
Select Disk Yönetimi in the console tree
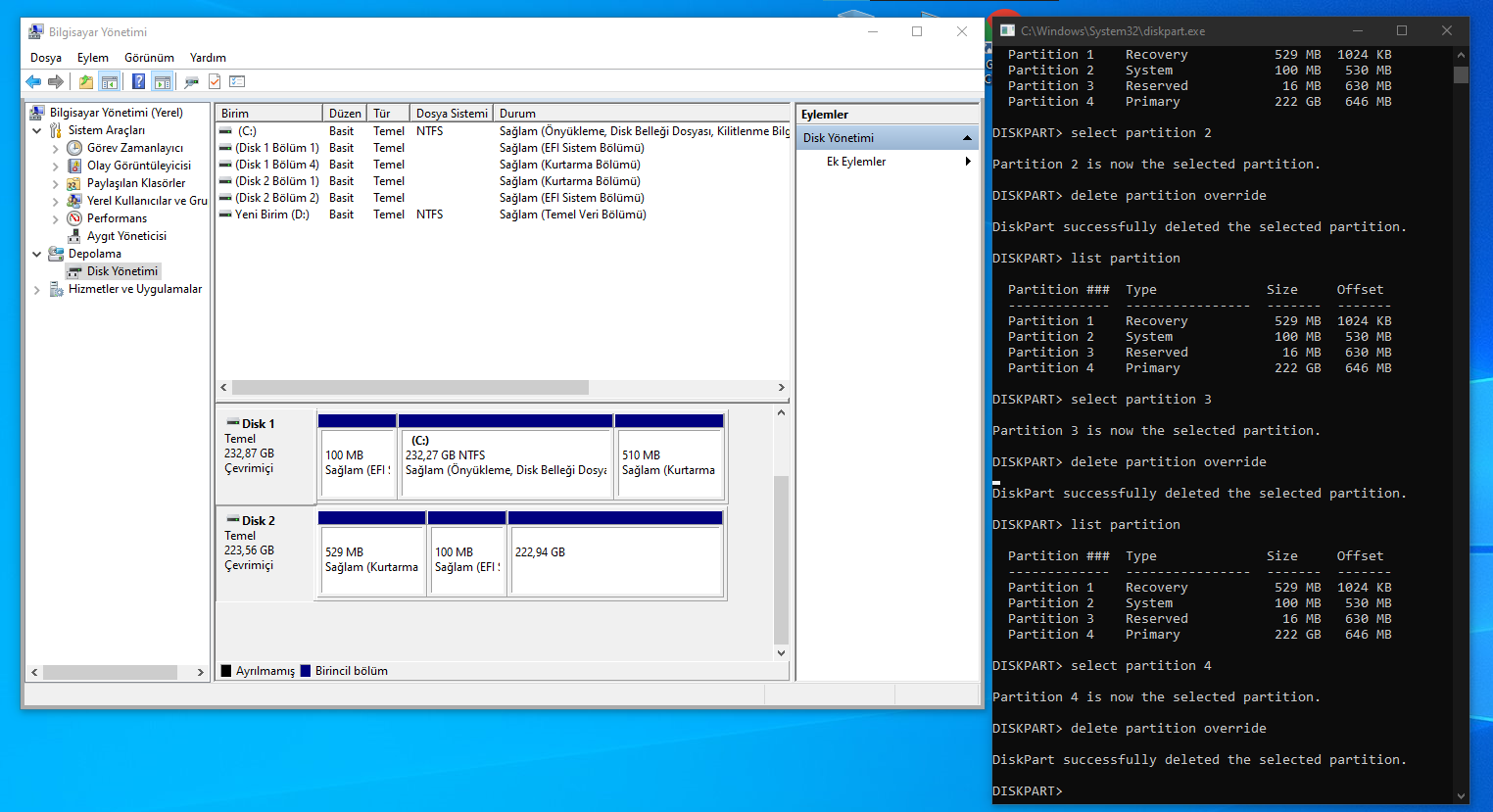(121, 271)
